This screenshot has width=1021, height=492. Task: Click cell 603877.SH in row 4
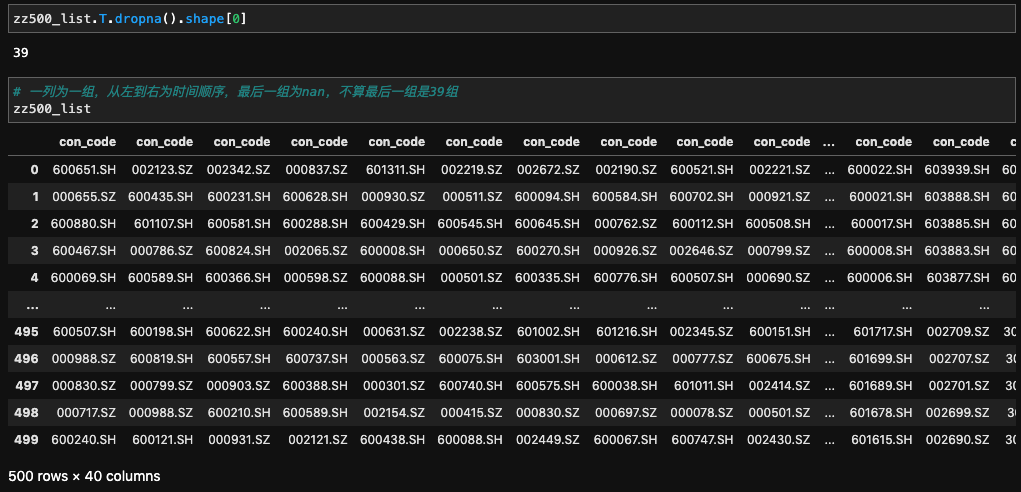(x=957, y=277)
